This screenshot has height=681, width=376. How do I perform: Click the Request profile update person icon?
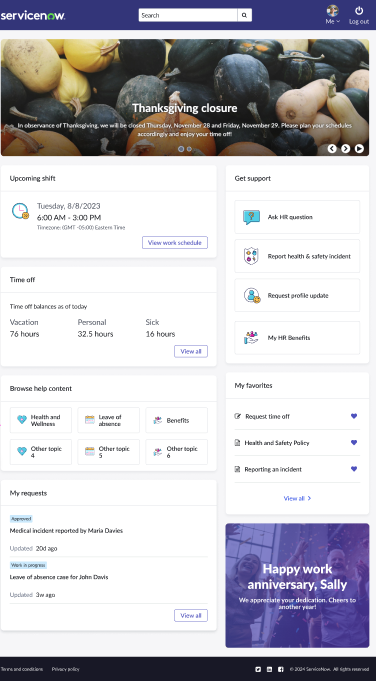click(x=252, y=295)
